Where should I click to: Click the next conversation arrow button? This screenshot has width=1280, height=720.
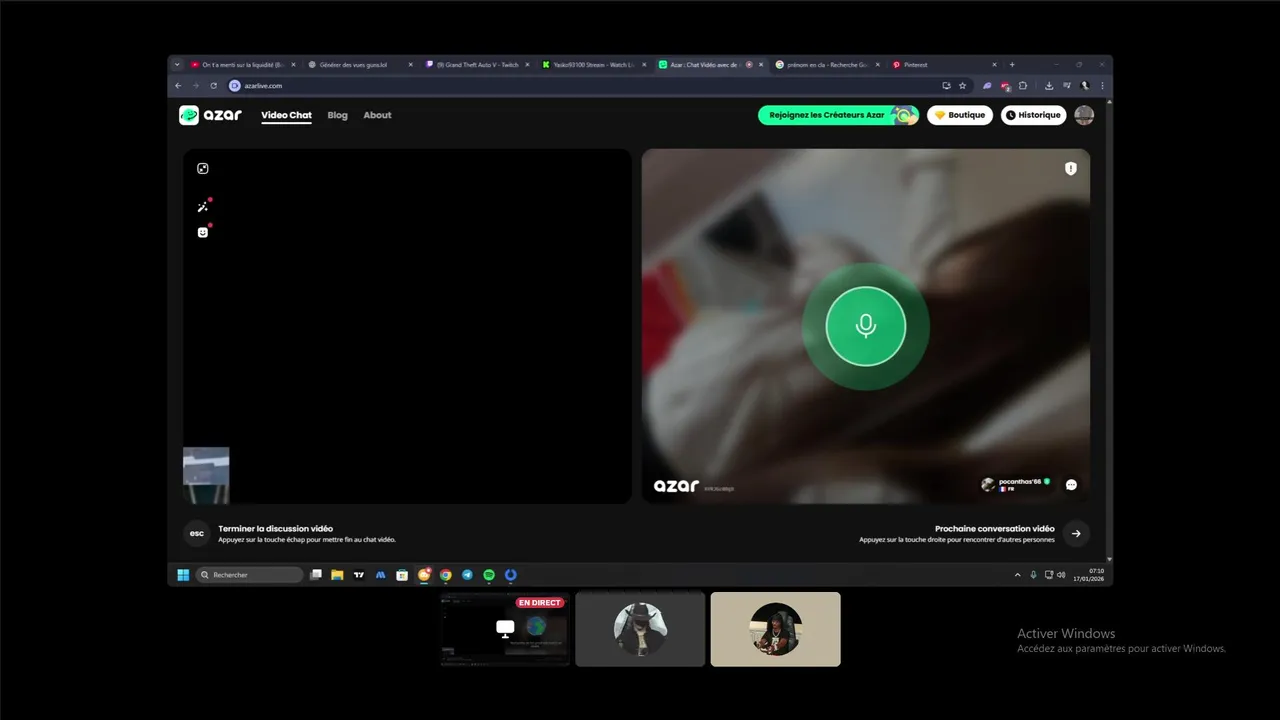(x=1076, y=533)
